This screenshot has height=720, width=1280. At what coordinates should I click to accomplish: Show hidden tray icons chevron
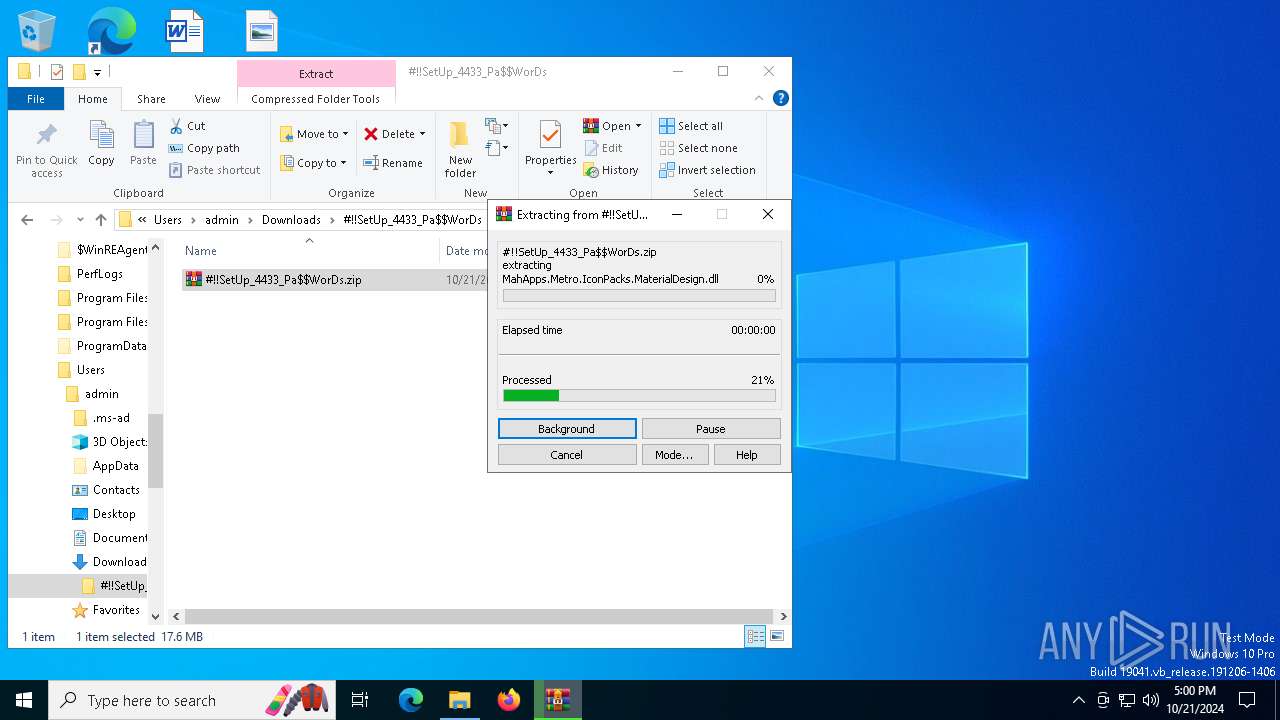click(1078, 700)
